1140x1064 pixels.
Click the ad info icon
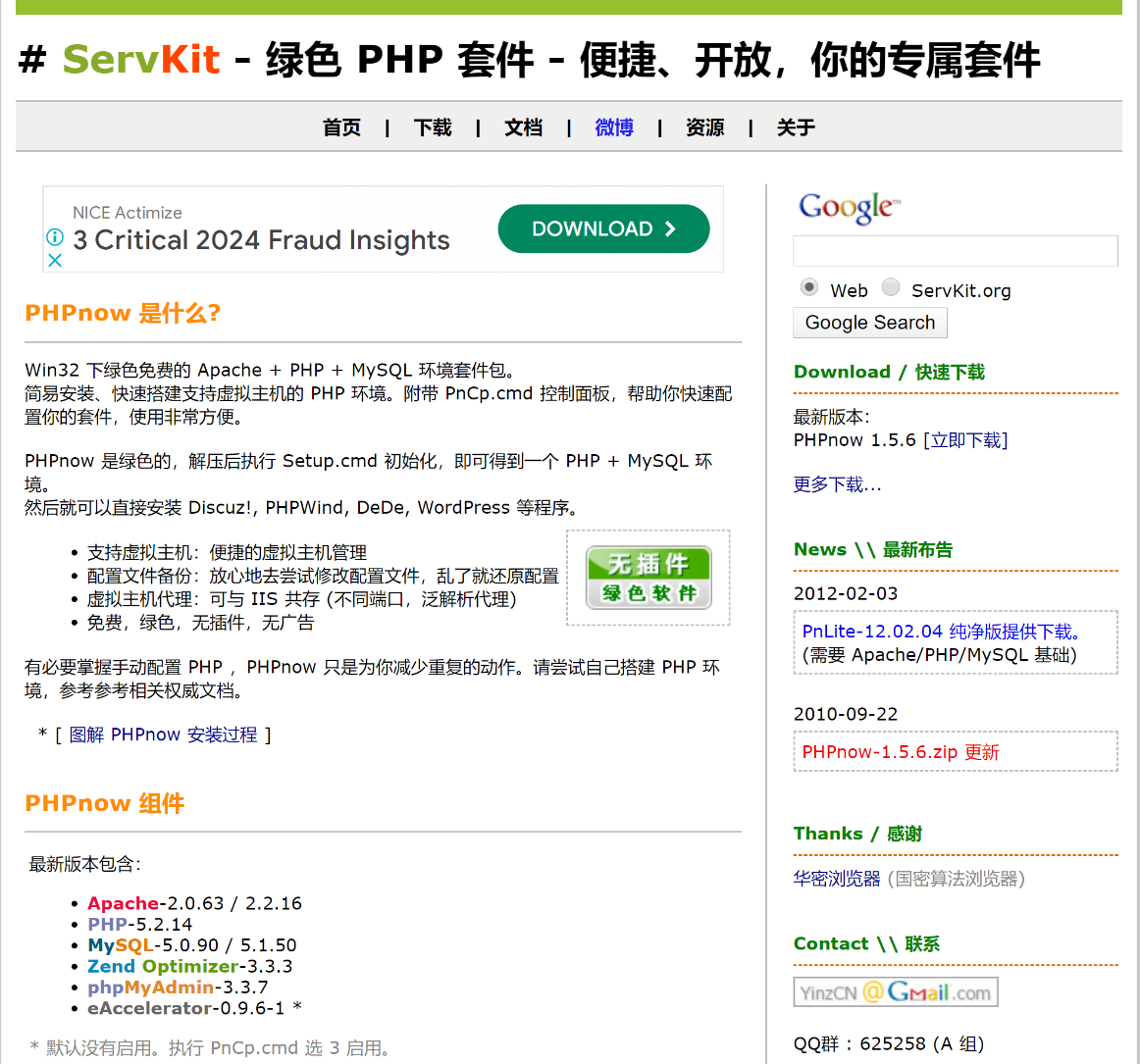tap(55, 237)
